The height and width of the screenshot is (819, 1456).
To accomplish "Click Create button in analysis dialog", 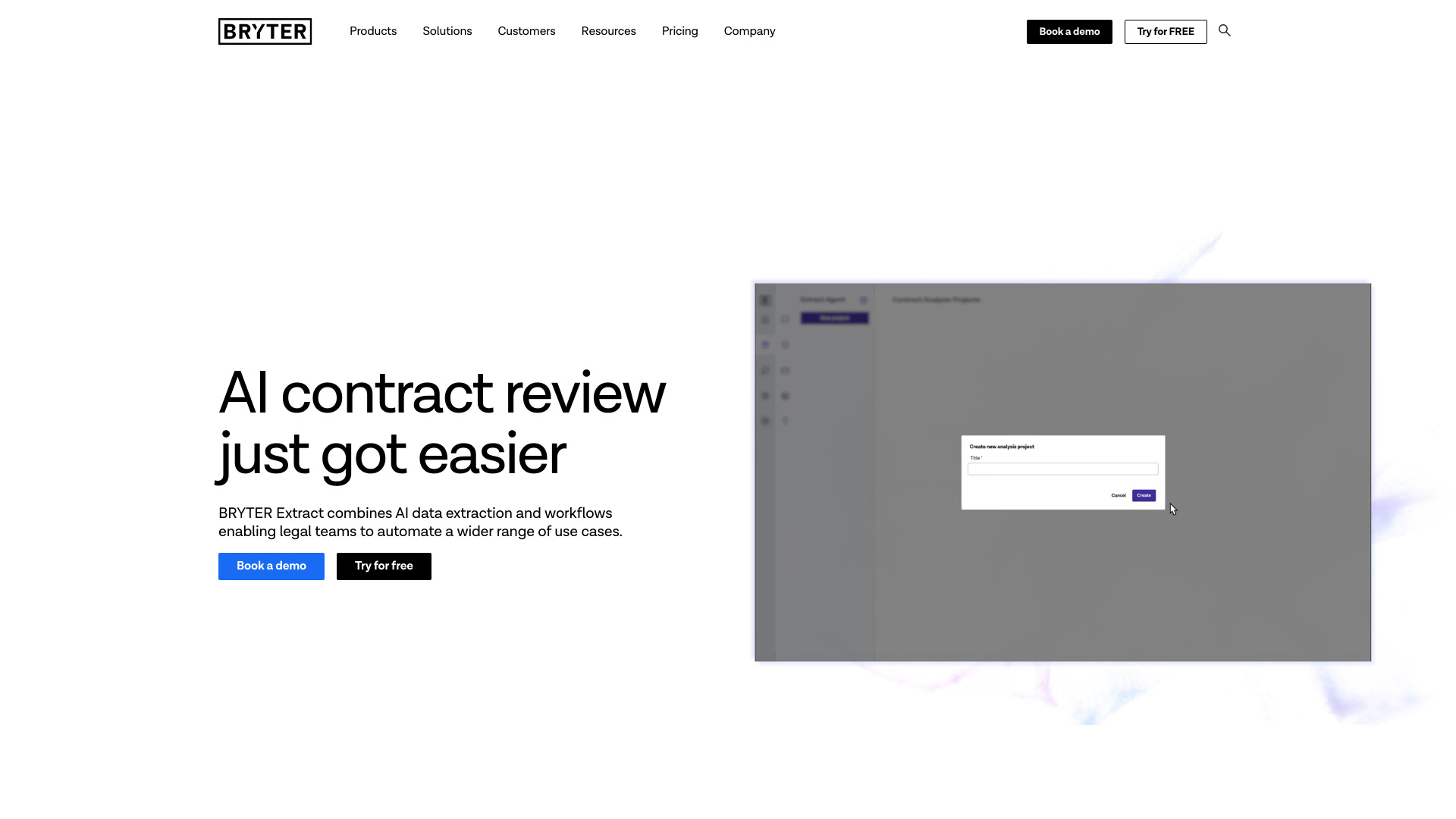I will coord(1143,494).
